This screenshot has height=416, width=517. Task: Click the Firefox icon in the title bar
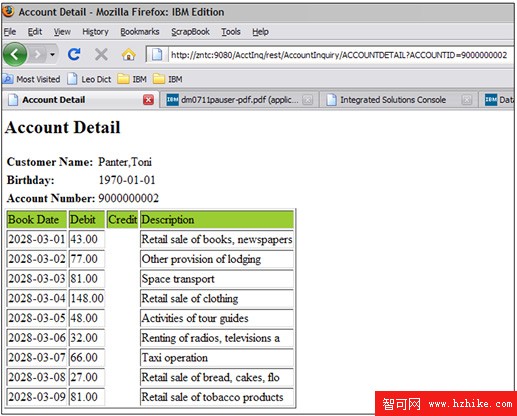coord(8,12)
